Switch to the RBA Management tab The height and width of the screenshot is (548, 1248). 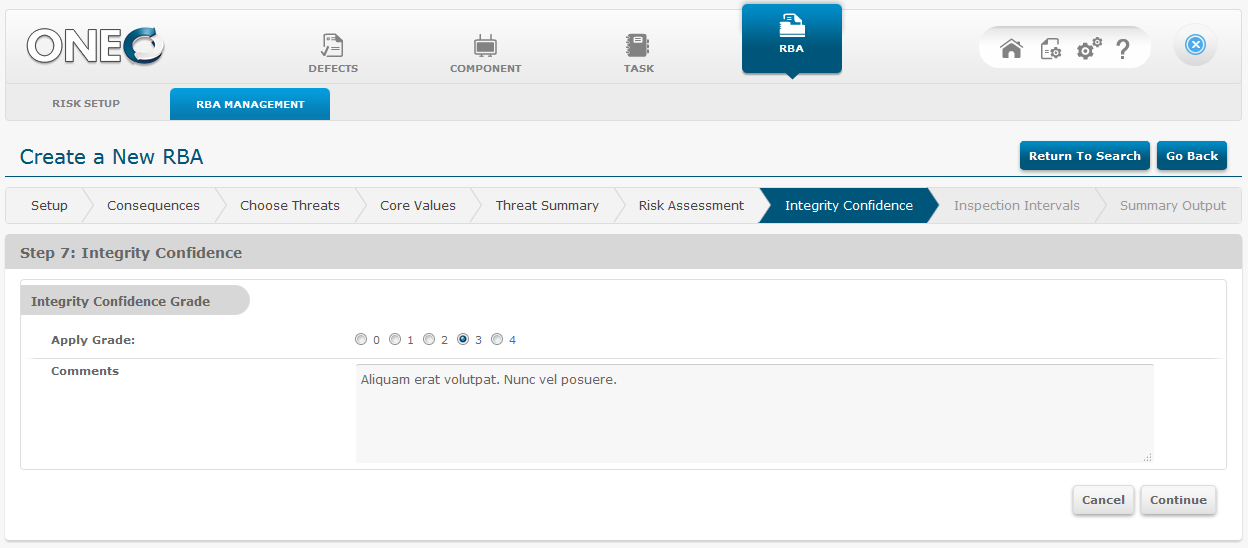250,104
